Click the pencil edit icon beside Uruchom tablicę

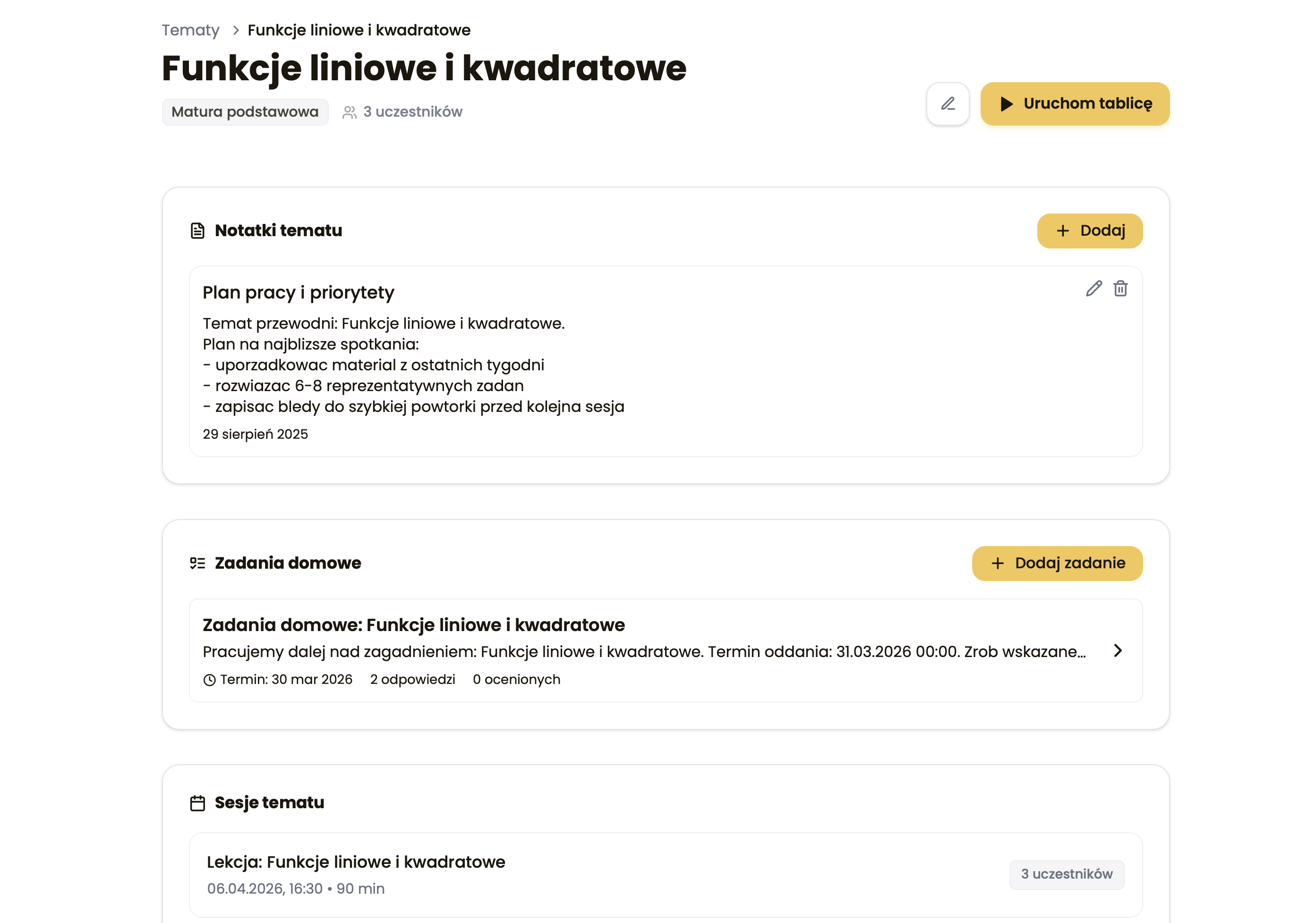pos(947,104)
